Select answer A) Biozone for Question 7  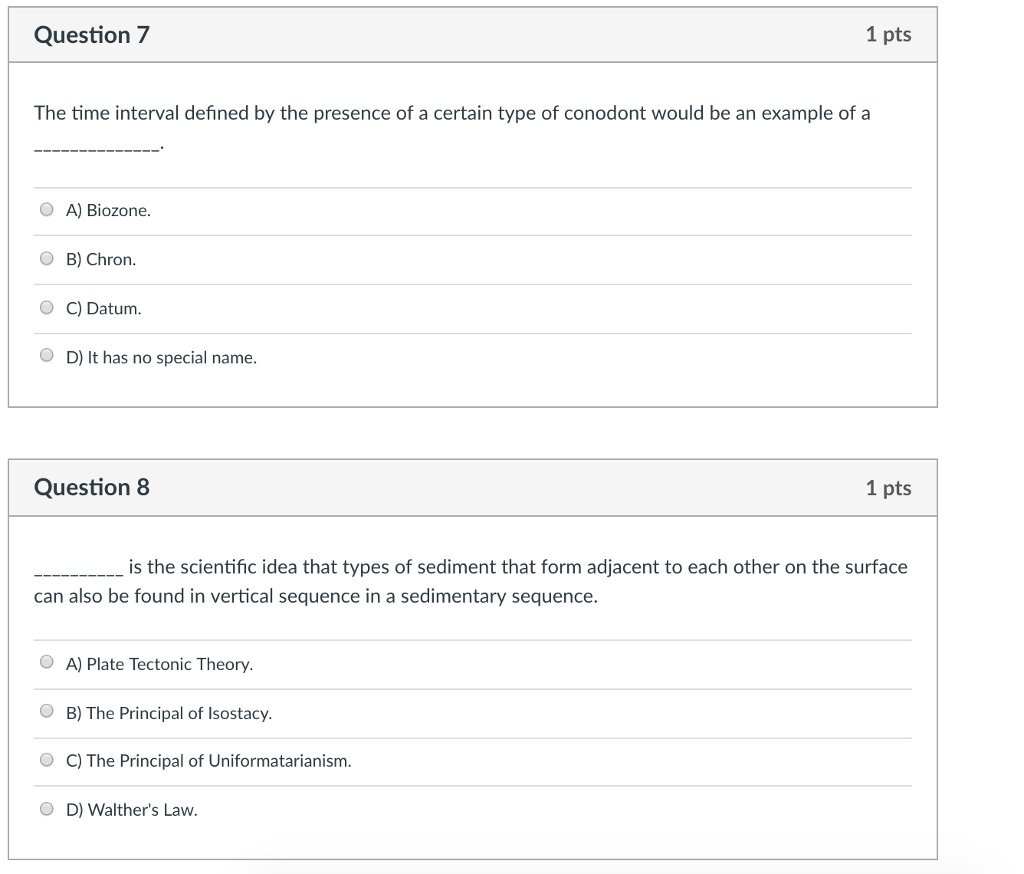click(46, 209)
